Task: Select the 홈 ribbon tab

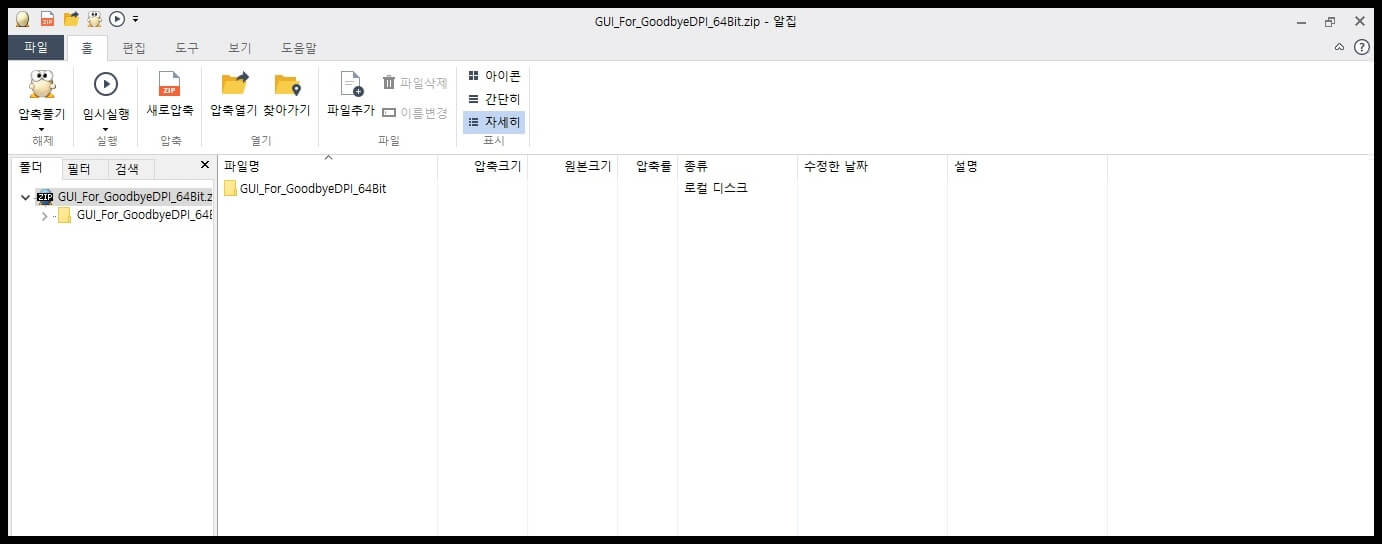Action: coord(87,47)
